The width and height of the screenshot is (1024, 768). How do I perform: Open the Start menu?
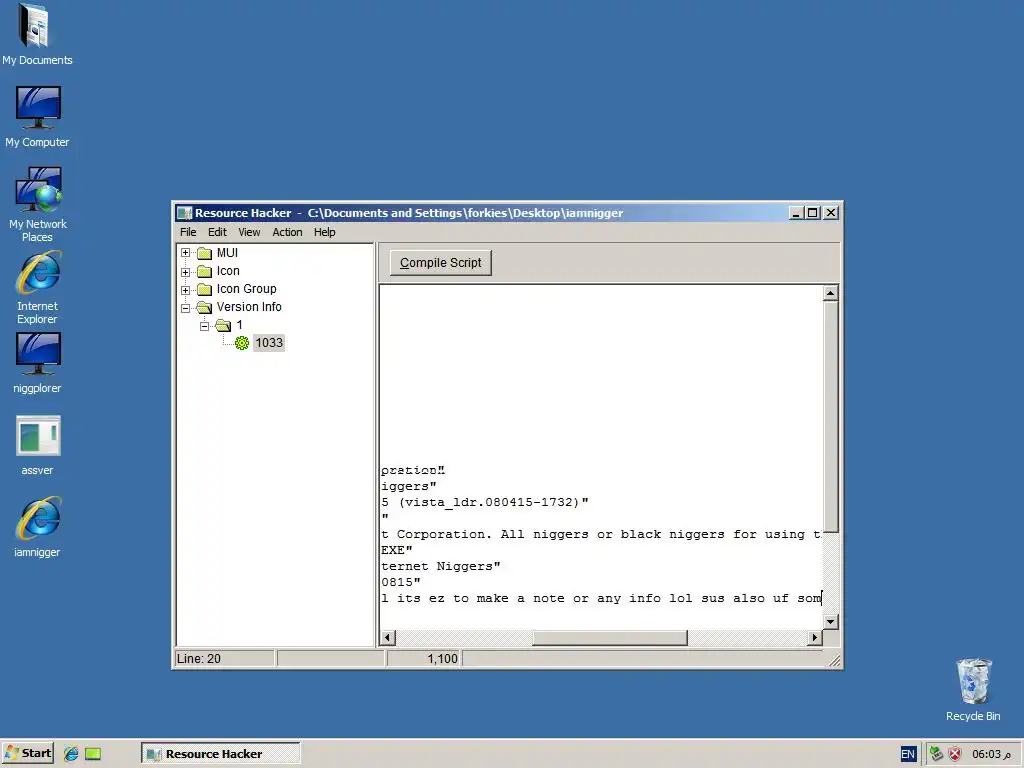[27, 754]
